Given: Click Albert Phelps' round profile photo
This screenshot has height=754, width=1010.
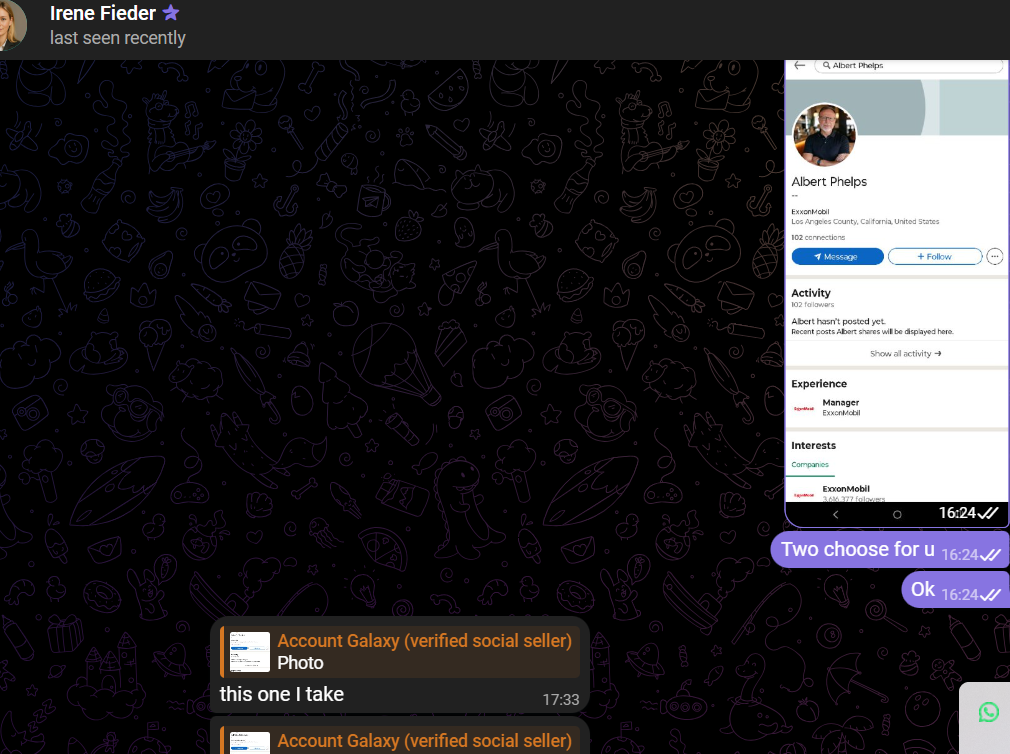Looking at the screenshot, I should coord(824,135).
